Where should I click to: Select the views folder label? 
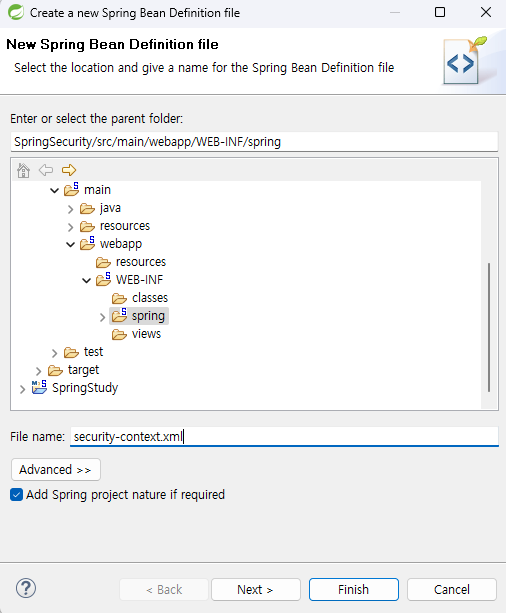coord(146,334)
